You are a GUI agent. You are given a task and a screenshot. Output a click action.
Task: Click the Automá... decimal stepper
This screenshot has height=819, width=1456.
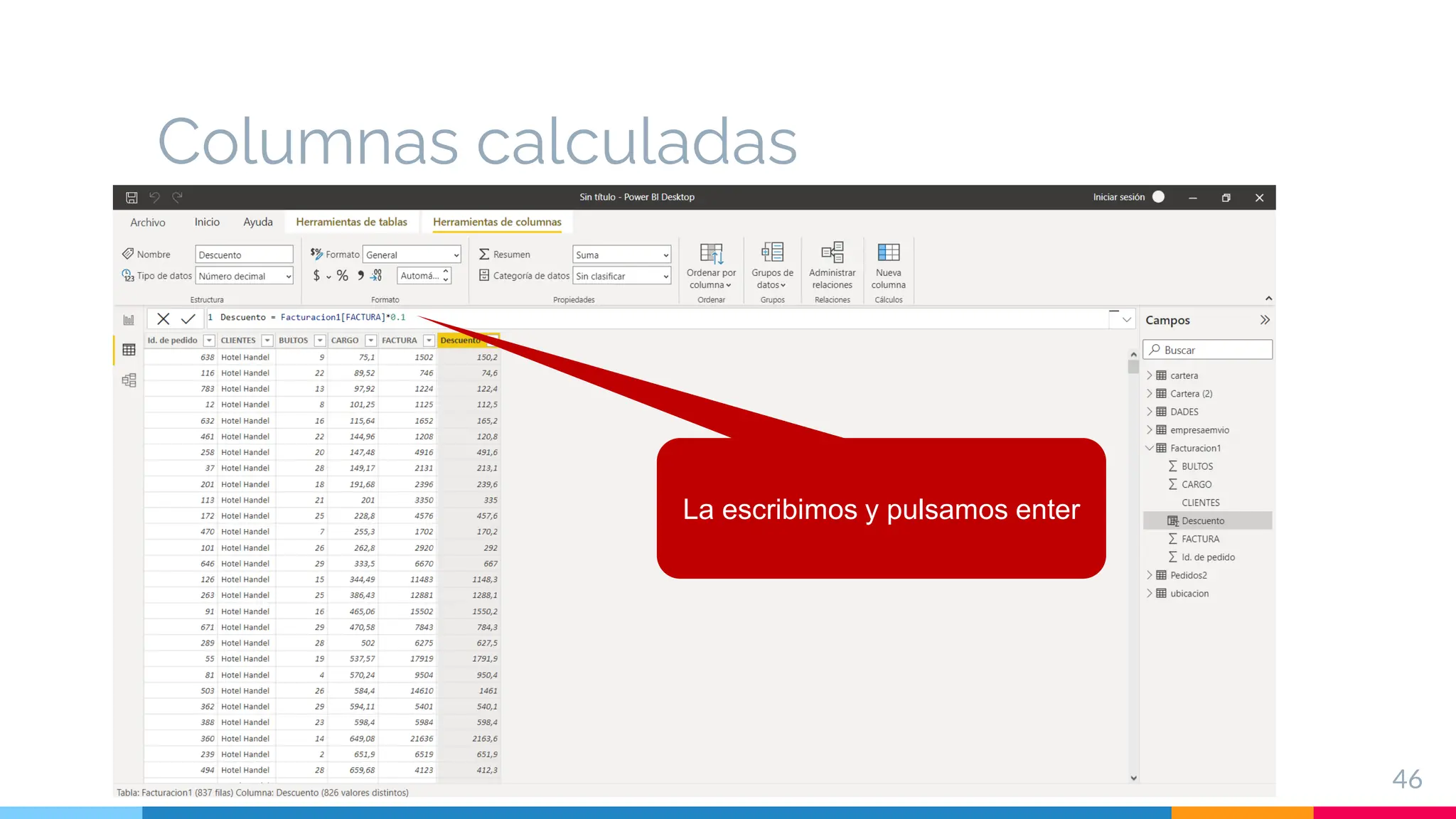click(424, 276)
